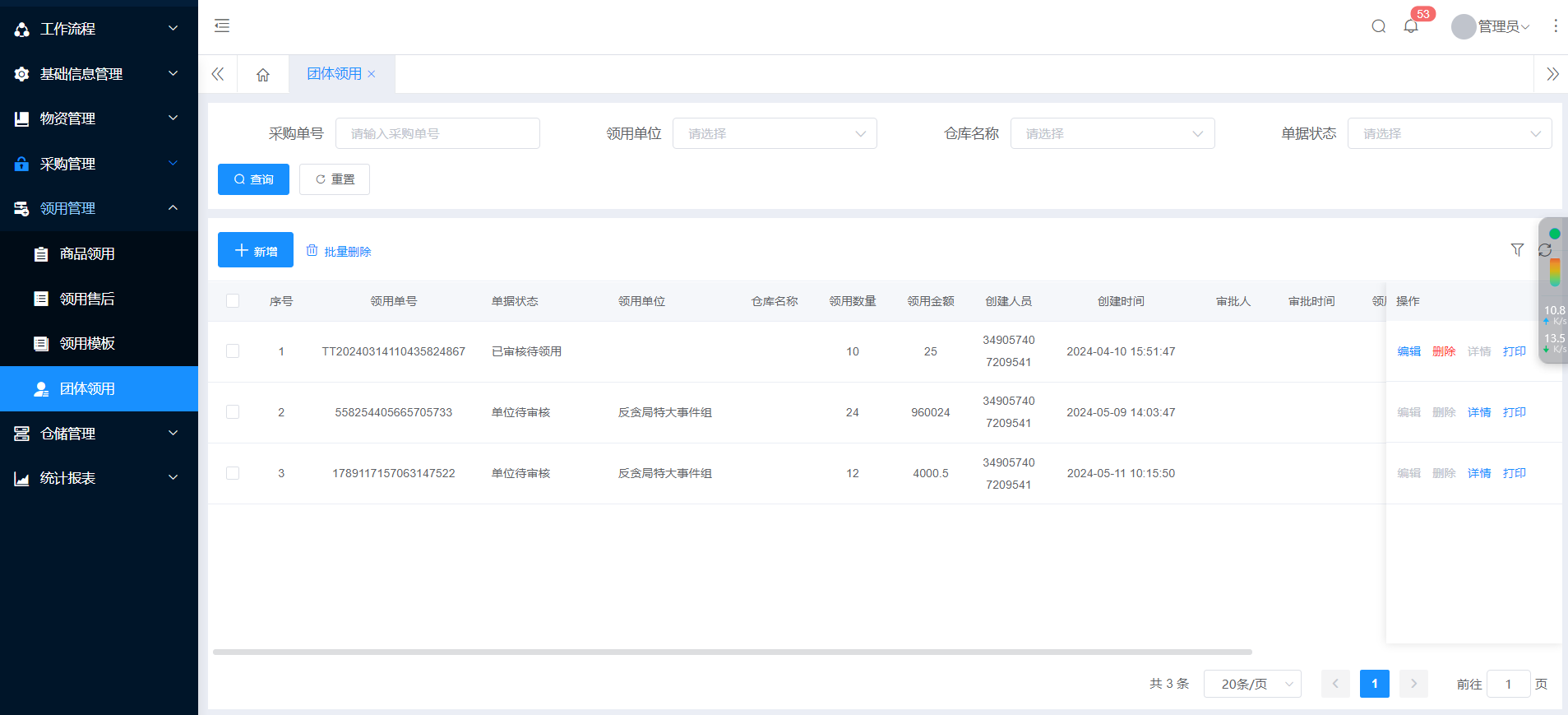Expand the 统计报表 menu chevron

(173, 477)
